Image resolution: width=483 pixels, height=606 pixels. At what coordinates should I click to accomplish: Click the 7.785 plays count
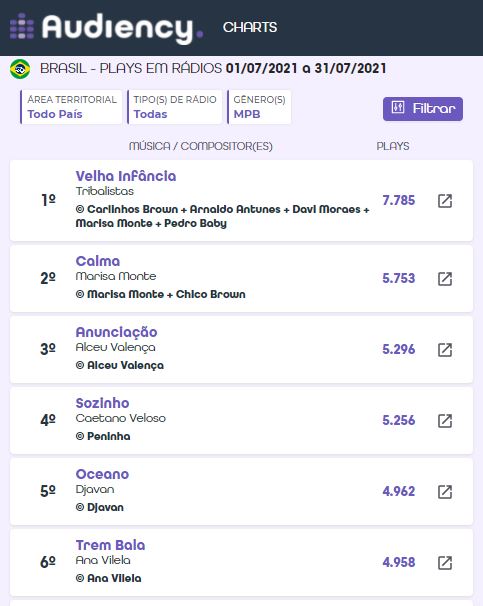(398, 200)
